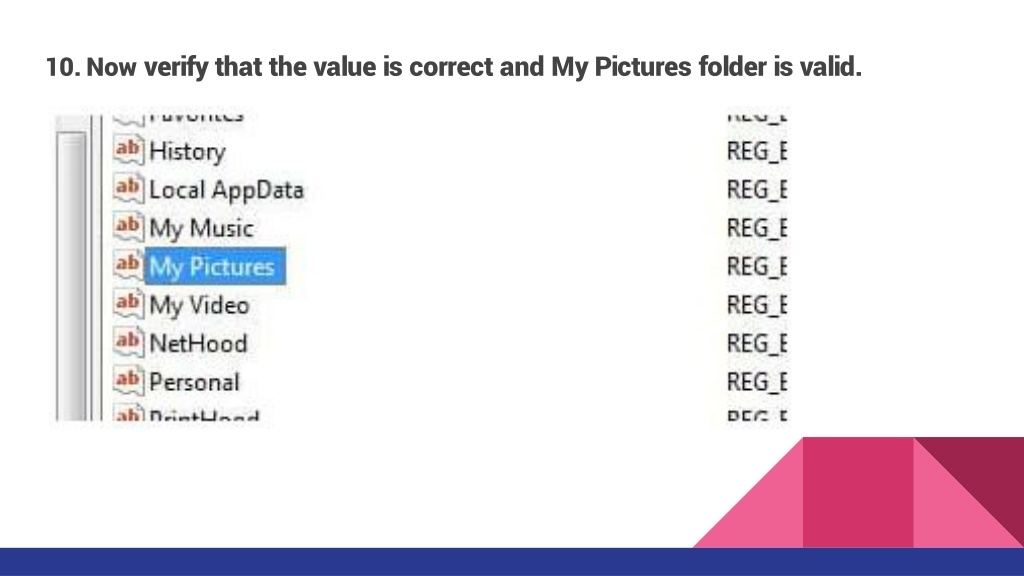Click the highlighted My Pictures entry

215,266
